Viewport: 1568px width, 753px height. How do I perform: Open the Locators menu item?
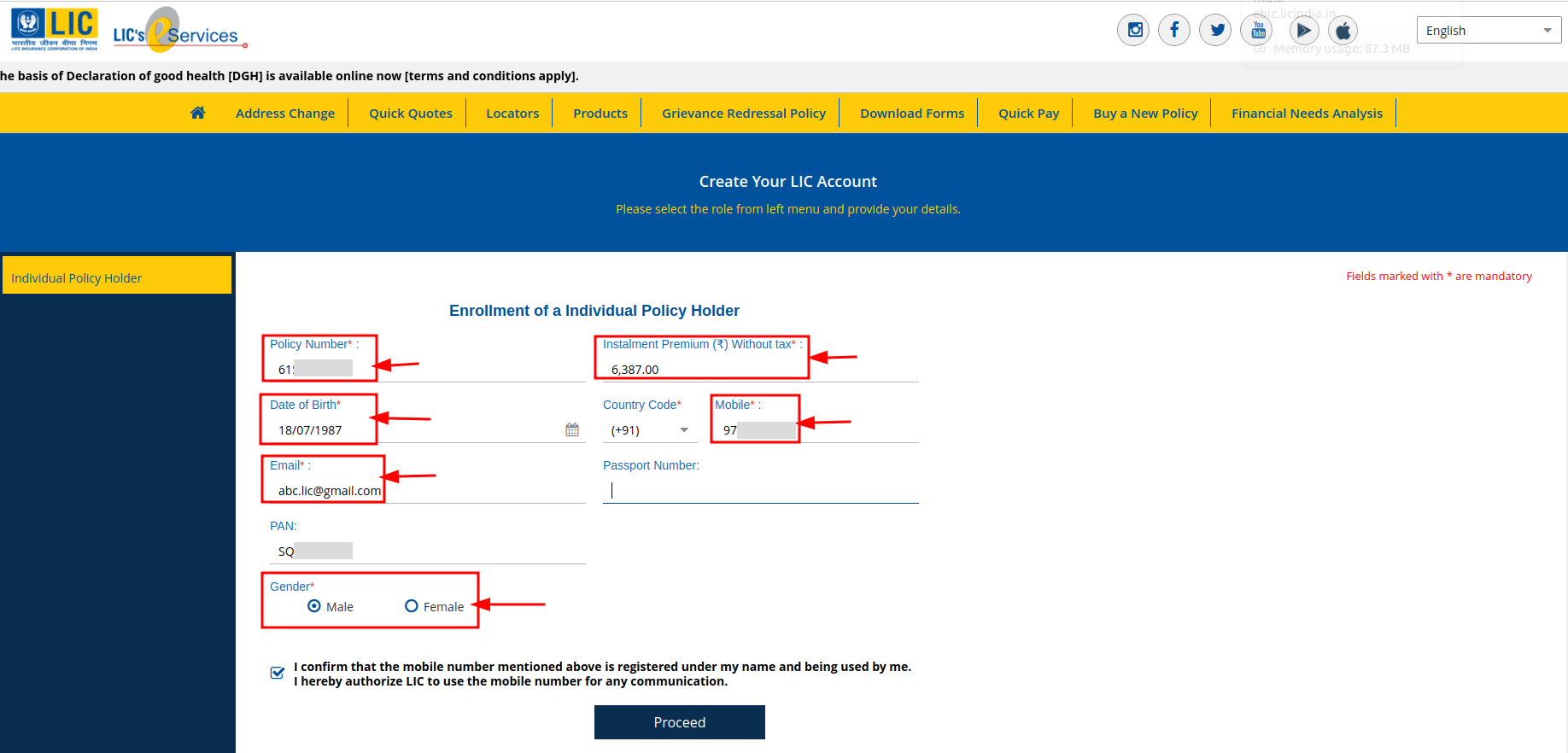pyautogui.click(x=512, y=113)
